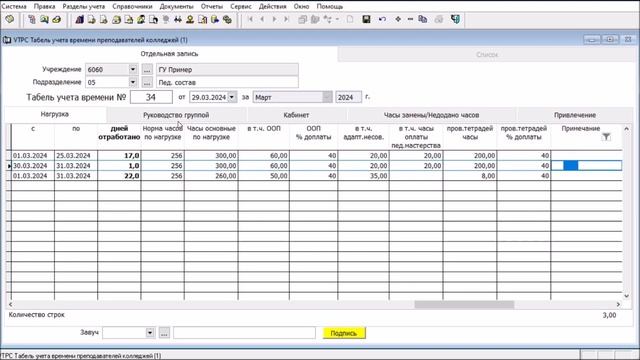This screenshot has width=640, height=360.
Task: Click the table scroll down arrow
Action: (x=627, y=296)
